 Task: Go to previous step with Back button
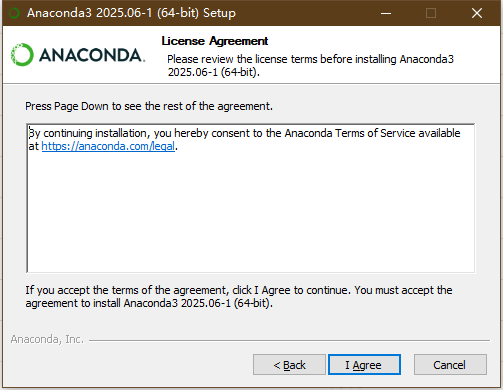[x=289, y=365]
